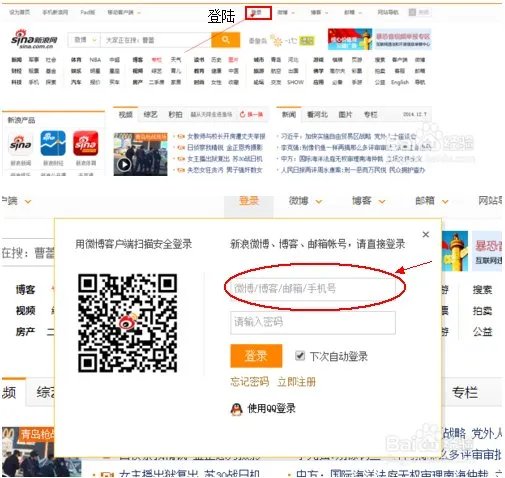
Task: Open headline starting with 习近平：加快实施
Action: (x=348, y=136)
